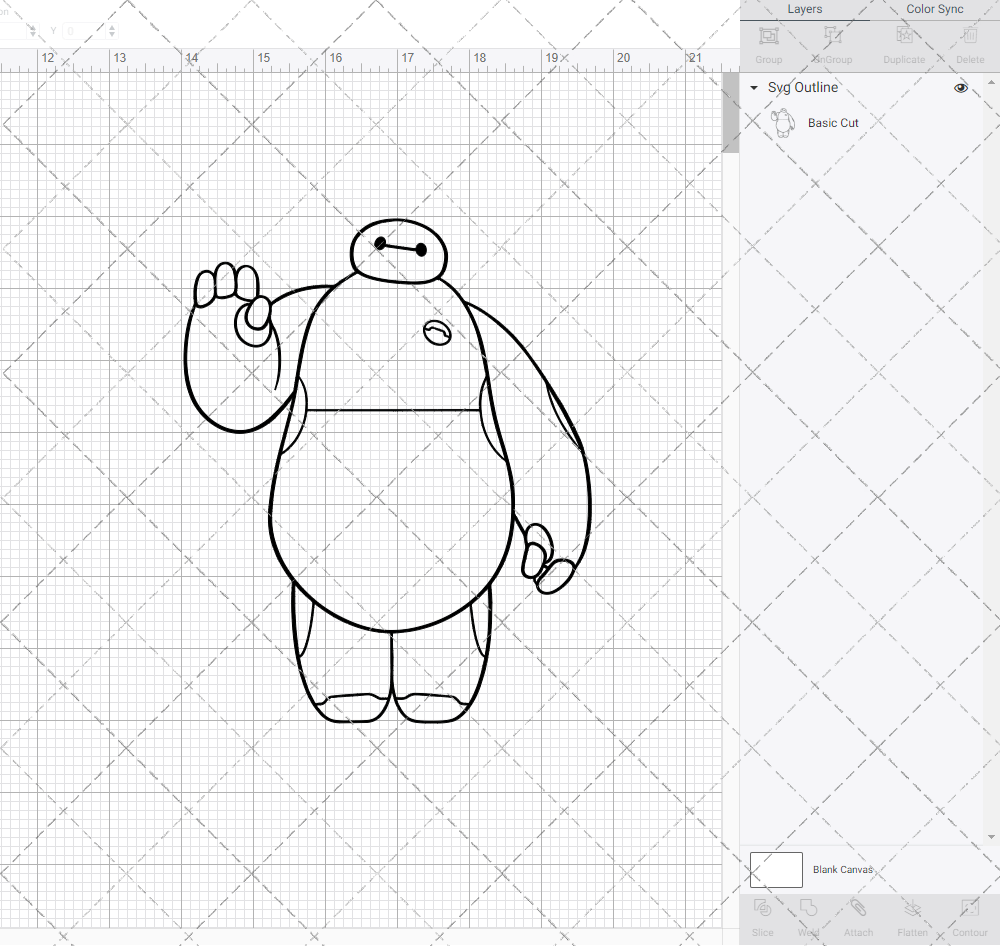Switch to the Layers tab
This screenshot has width=1000, height=946.
point(804,9)
